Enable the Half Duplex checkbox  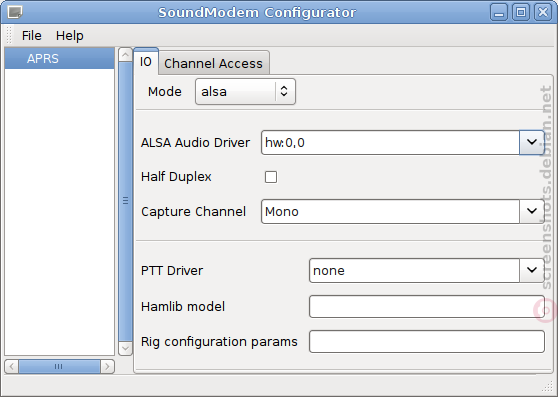click(x=271, y=177)
